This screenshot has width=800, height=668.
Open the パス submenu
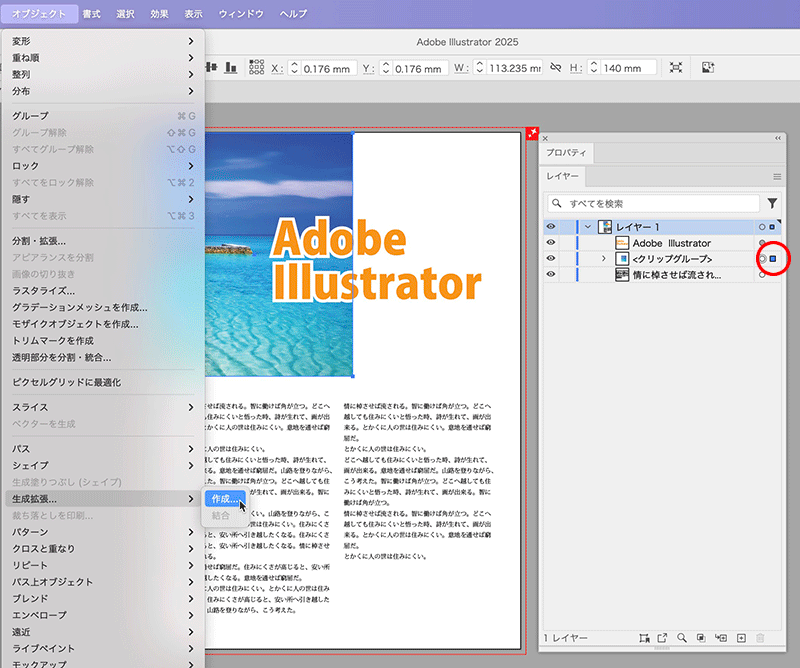[x=103, y=449]
